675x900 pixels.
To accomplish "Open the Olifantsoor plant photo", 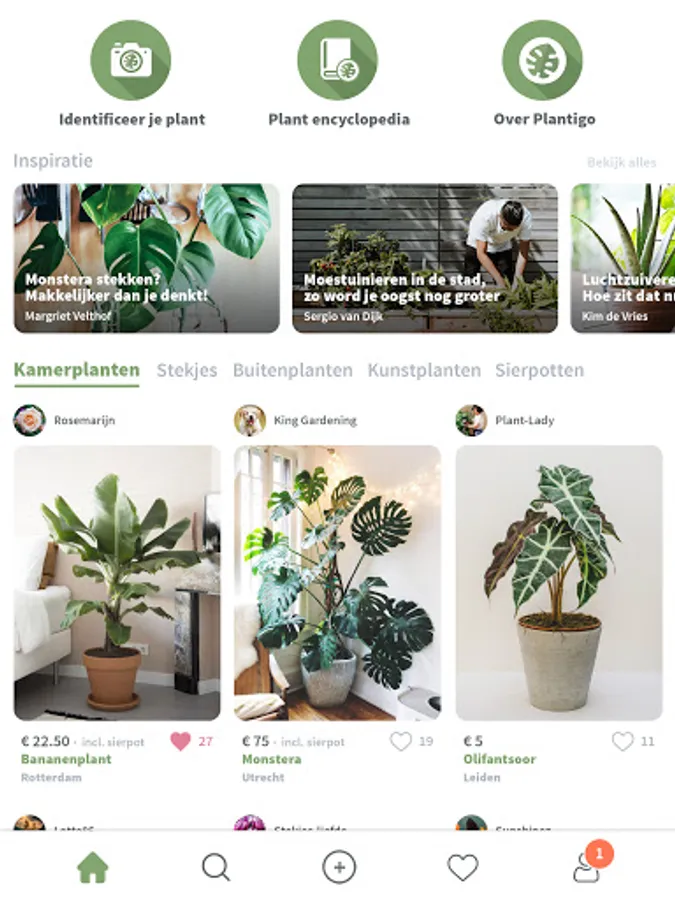I will coord(559,583).
